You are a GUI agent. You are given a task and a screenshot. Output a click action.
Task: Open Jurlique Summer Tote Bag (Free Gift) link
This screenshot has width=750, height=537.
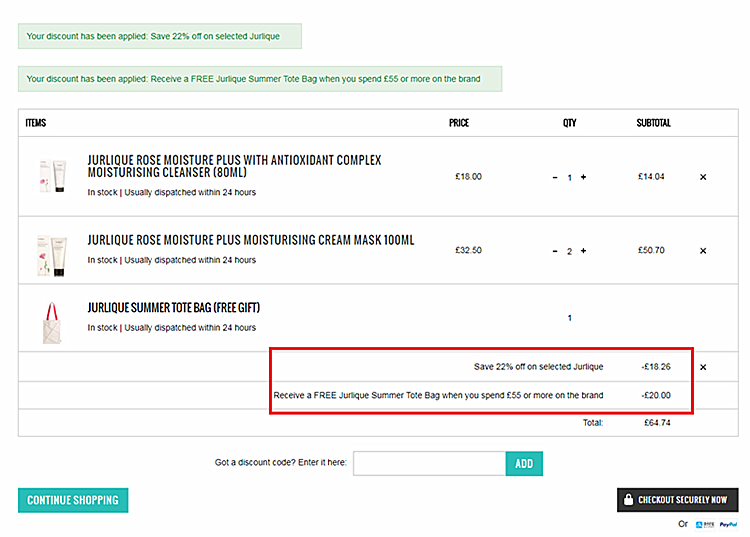tap(174, 307)
